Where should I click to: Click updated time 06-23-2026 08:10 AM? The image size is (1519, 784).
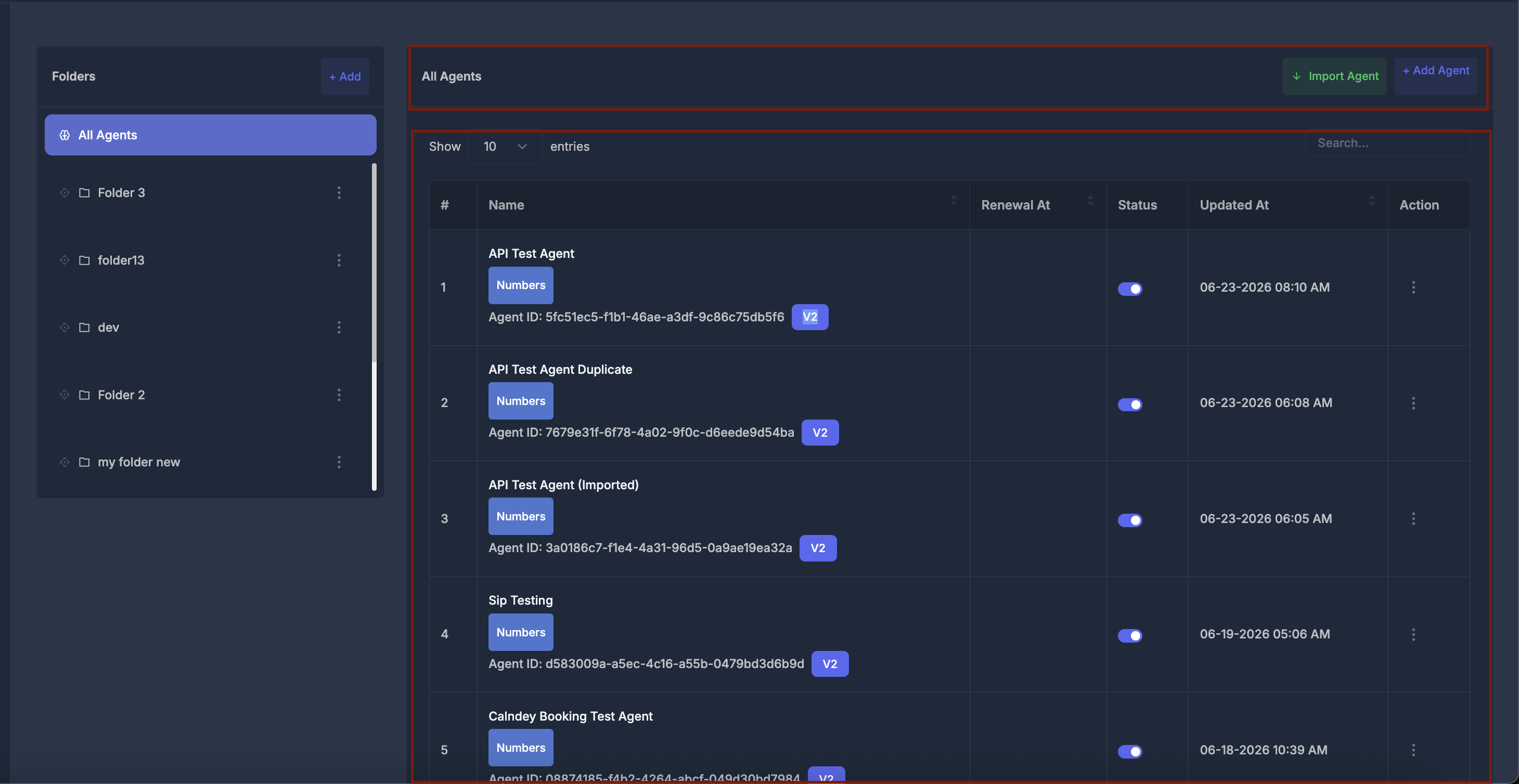click(x=1264, y=287)
